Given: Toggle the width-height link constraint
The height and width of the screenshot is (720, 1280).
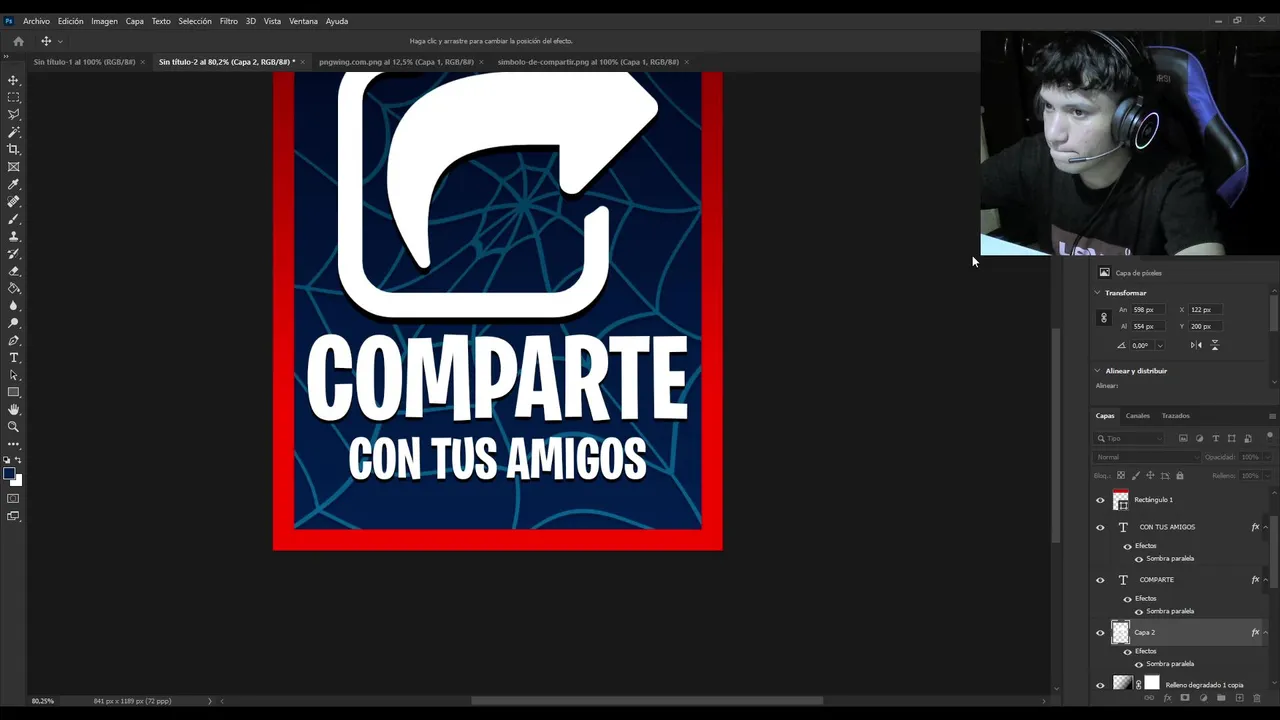Looking at the screenshot, I should [x=1104, y=318].
